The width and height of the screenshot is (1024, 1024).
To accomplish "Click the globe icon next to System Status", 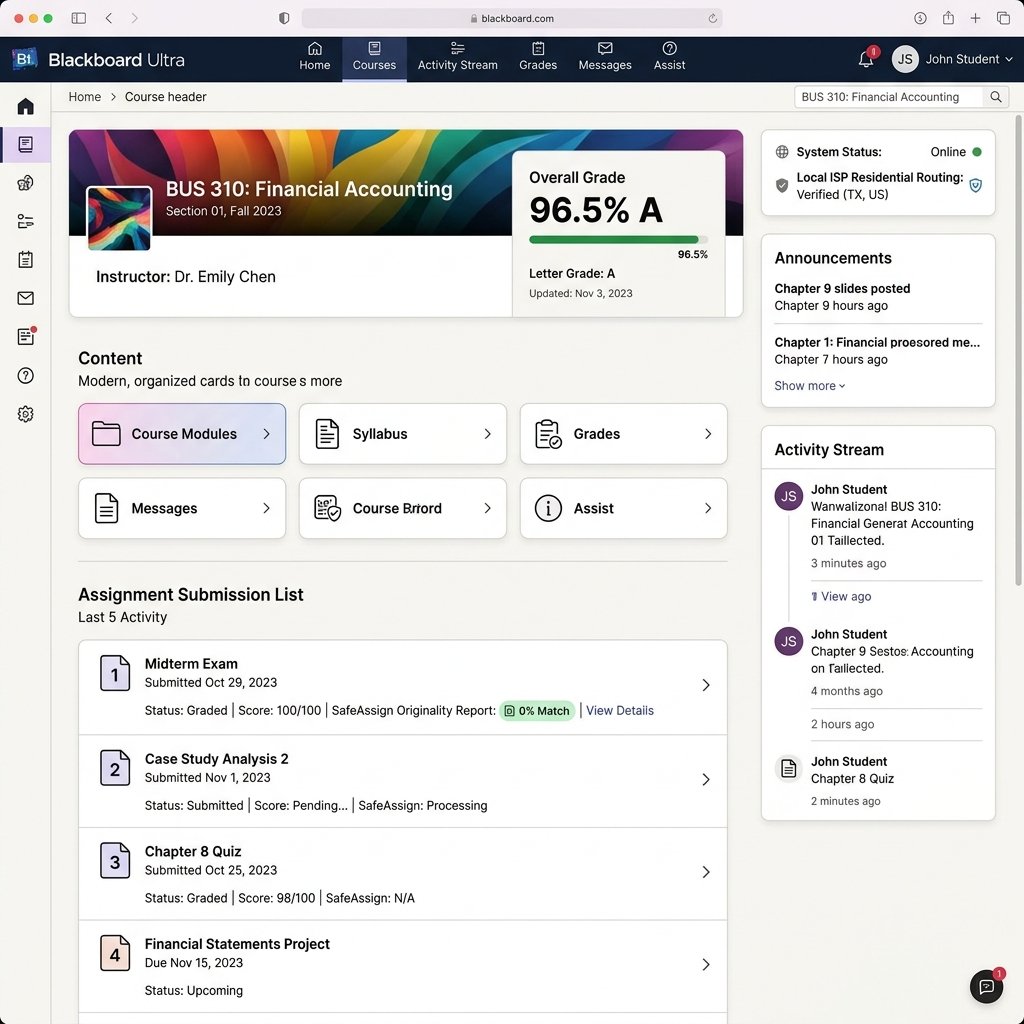I will (x=782, y=152).
